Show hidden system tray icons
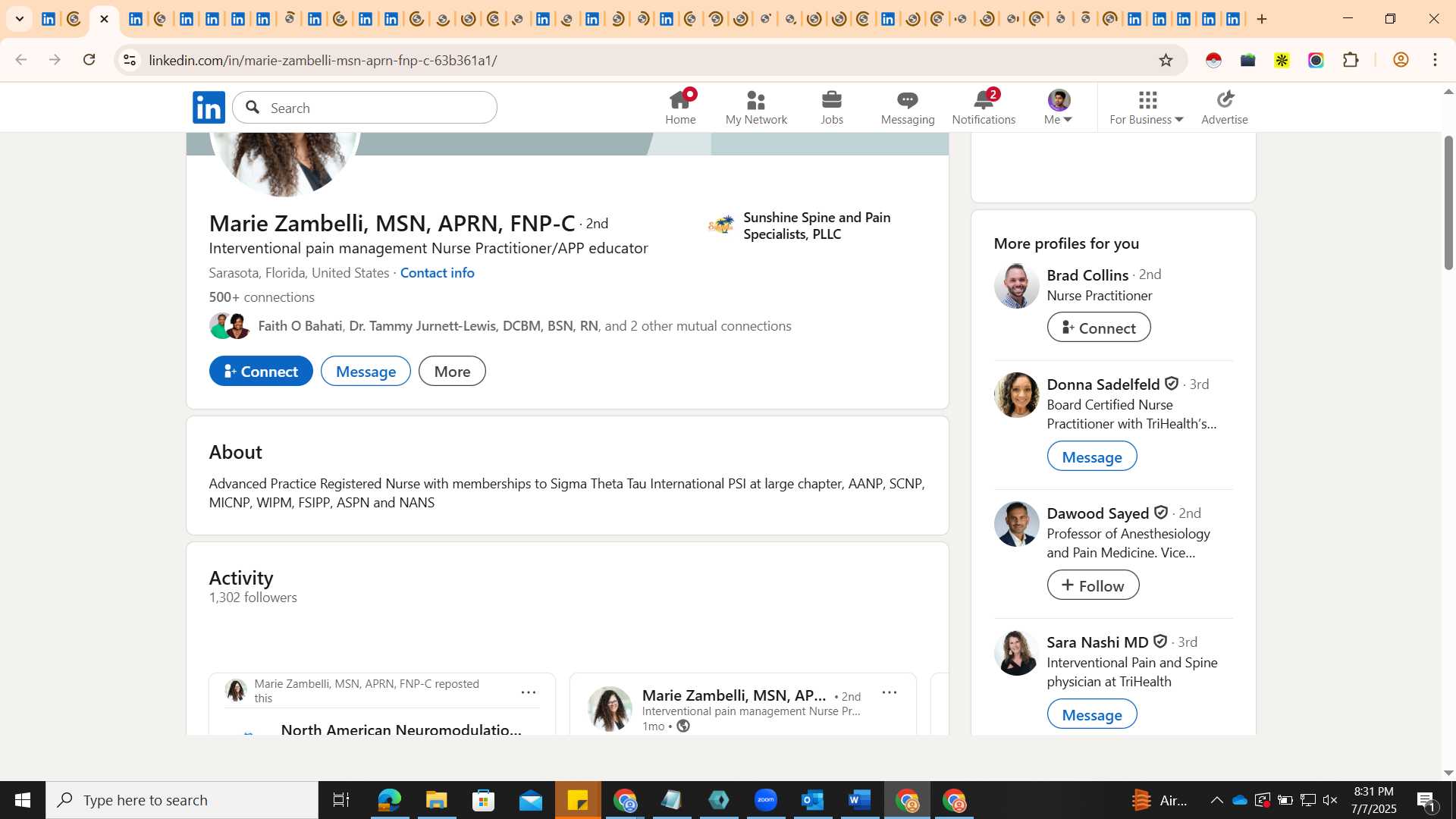1456x819 pixels. [x=1216, y=800]
